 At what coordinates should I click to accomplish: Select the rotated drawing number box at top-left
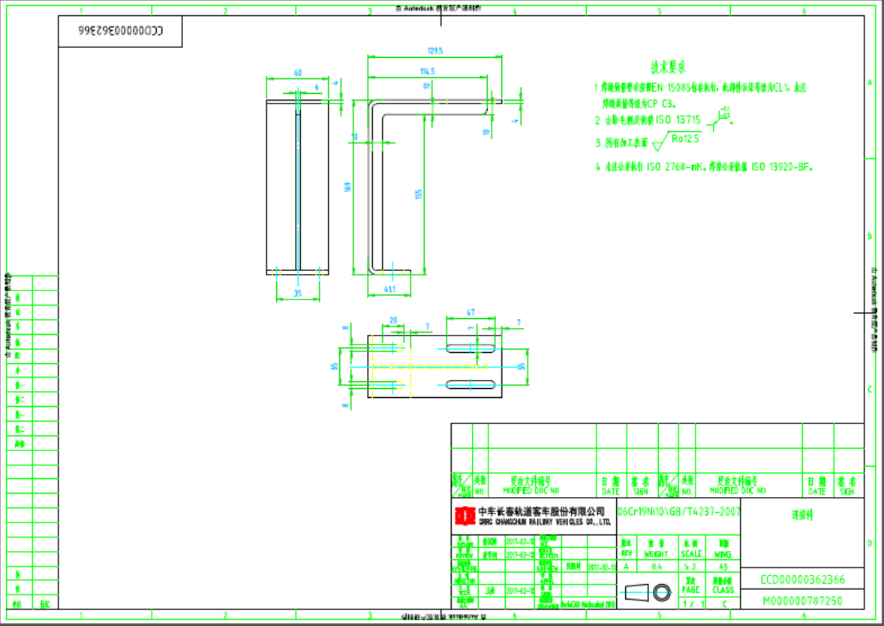120,31
